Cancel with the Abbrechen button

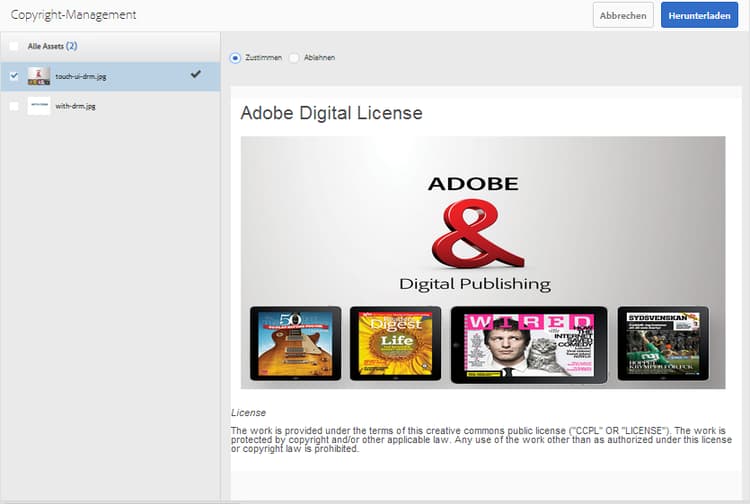(623, 15)
